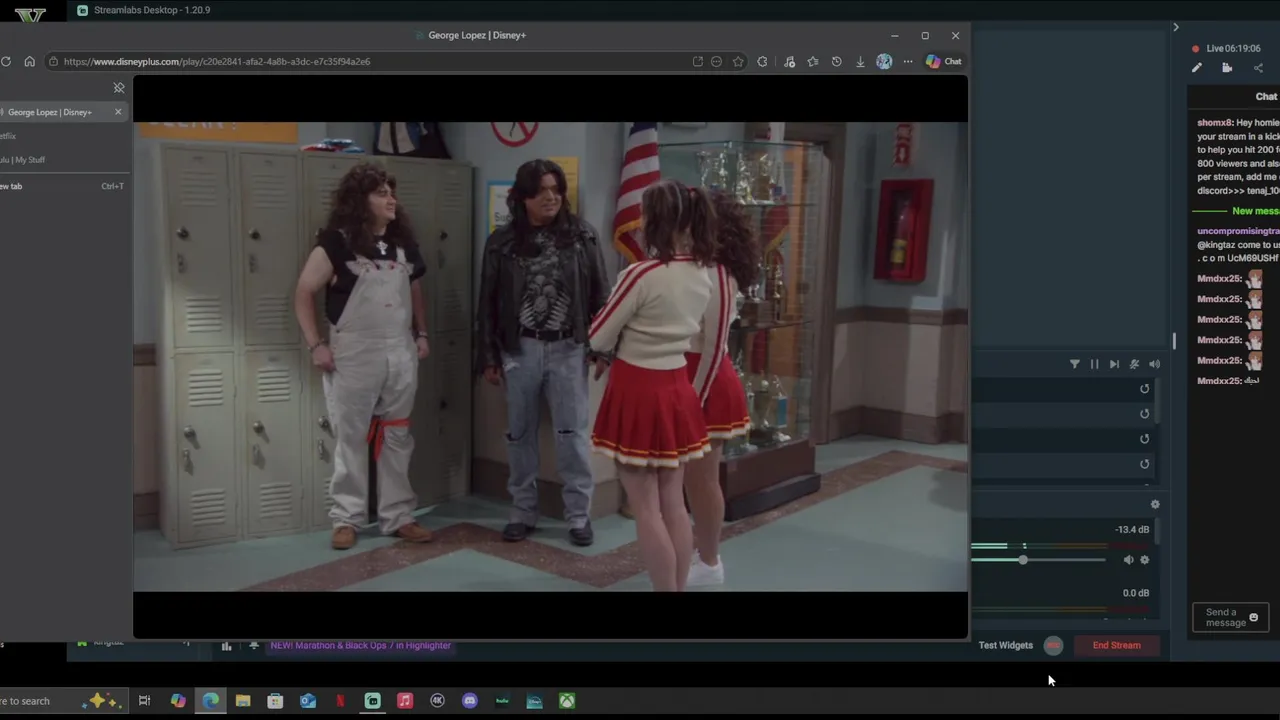This screenshot has height=720, width=1280.
Task: Select the George Lopez Disney+ tab
Action: 50,112
